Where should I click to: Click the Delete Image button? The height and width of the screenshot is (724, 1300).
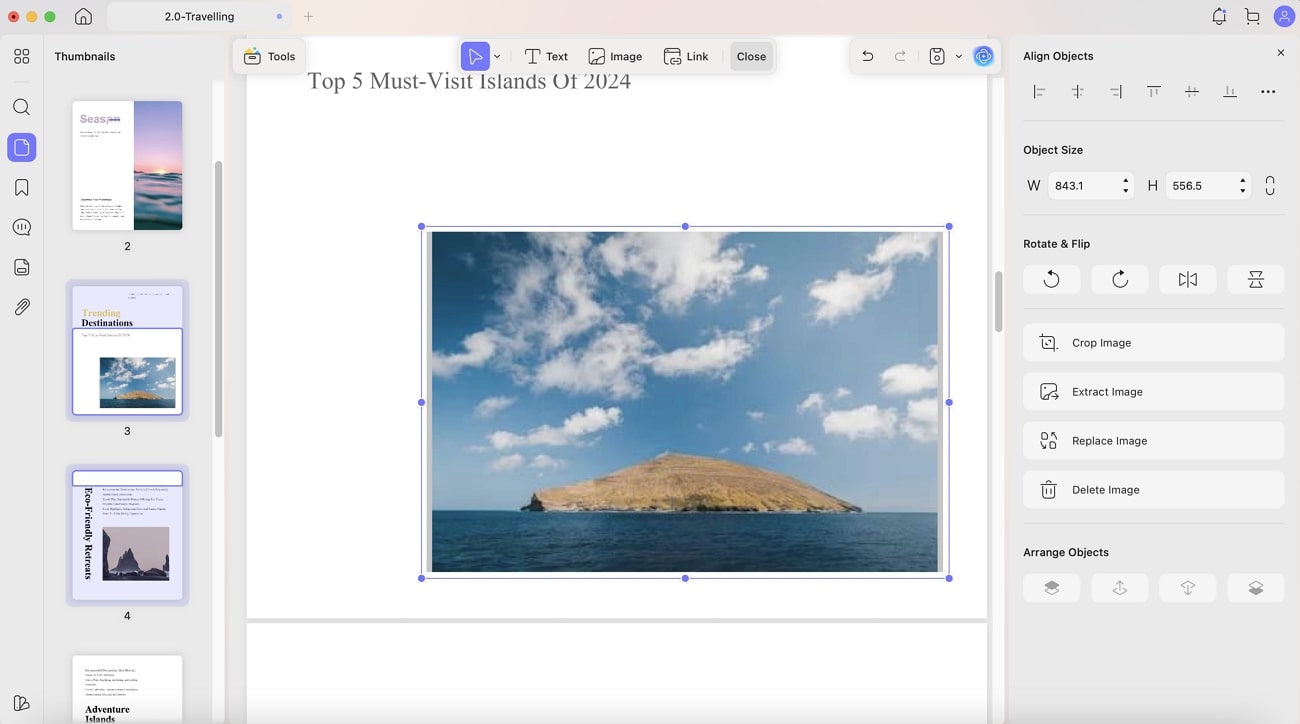coord(1153,489)
